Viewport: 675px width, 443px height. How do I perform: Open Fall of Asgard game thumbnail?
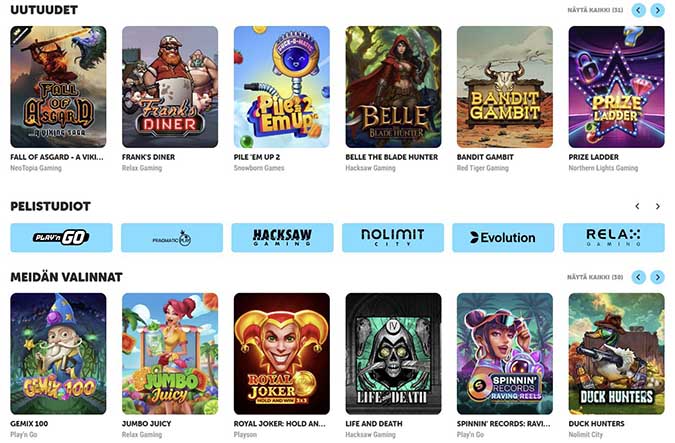[58, 87]
